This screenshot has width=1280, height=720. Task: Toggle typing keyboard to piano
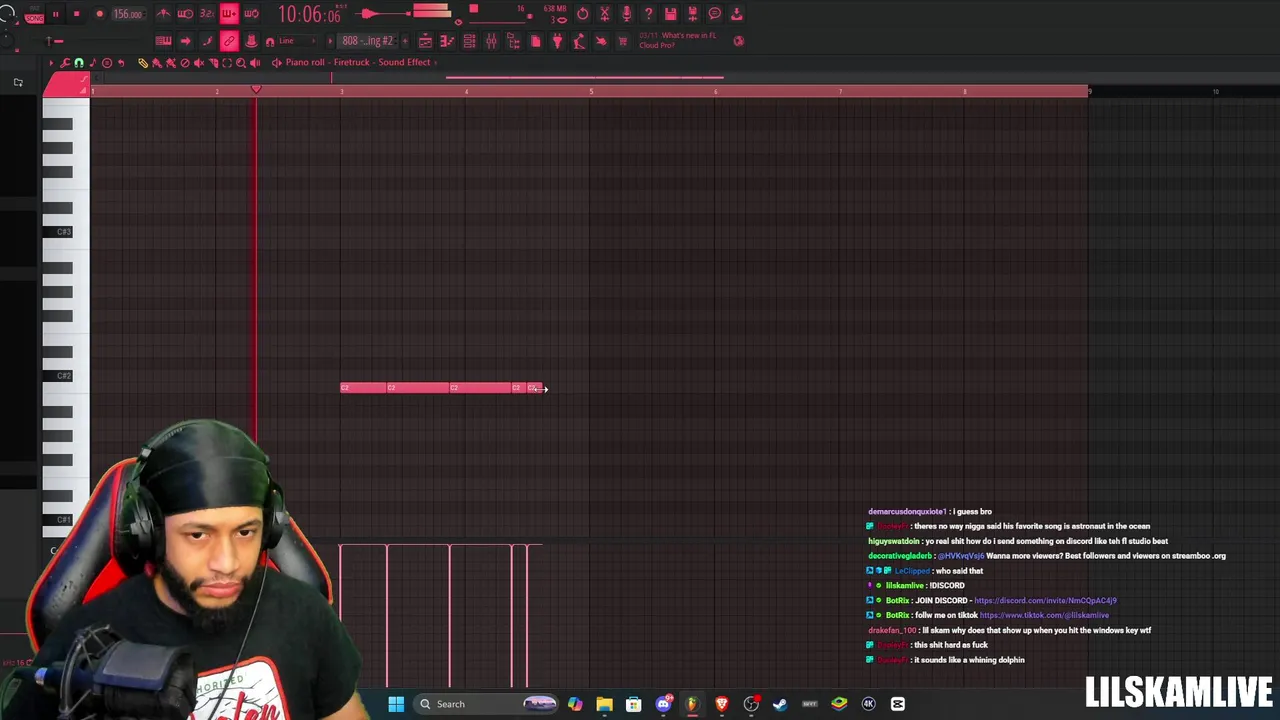(x=163, y=41)
